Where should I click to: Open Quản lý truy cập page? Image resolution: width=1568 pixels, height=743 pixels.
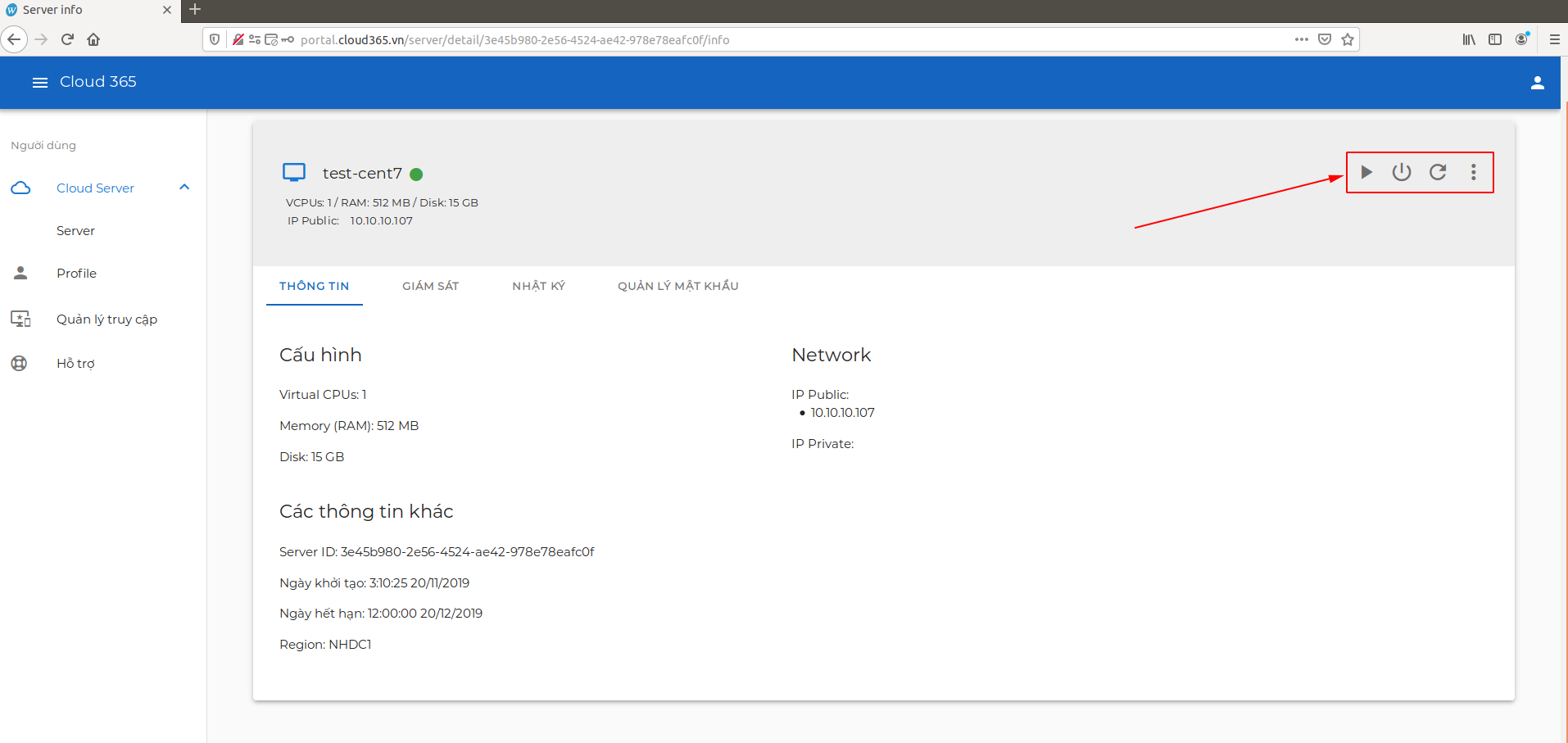click(x=106, y=319)
